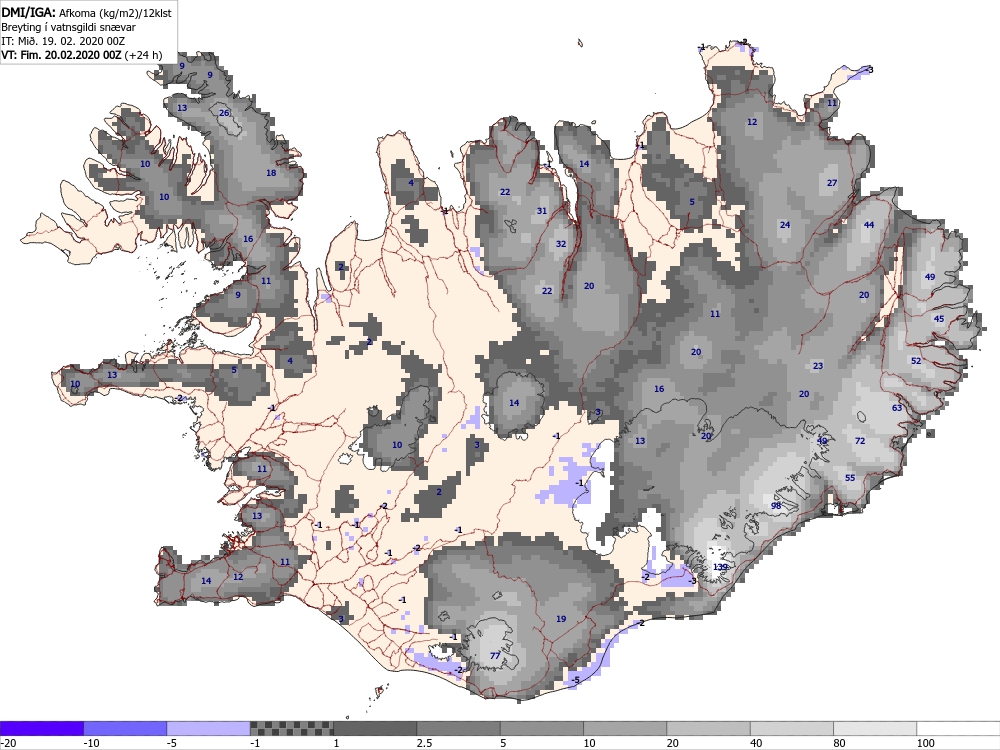Select the medium purple -10 to -5 legend swatch

point(125,728)
